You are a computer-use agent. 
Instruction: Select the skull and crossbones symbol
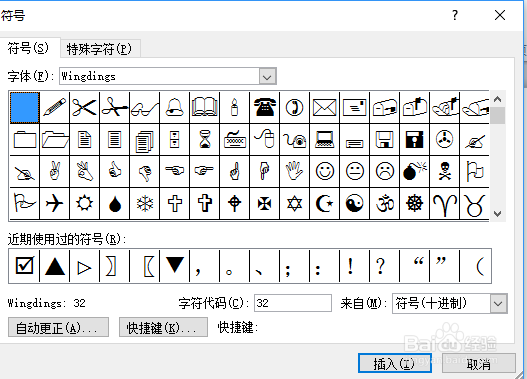point(444,171)
